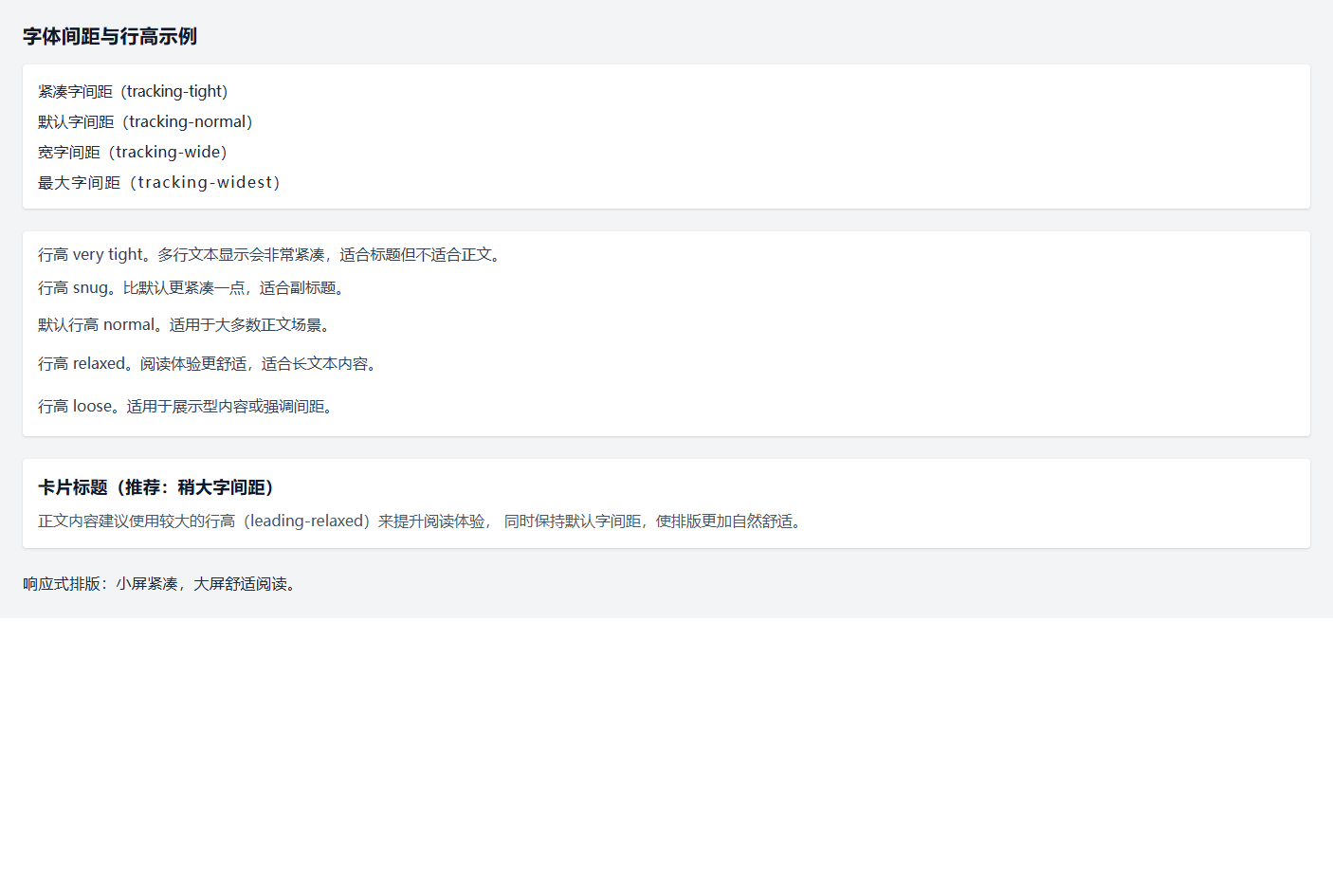Click the phrase 适合副标题

(298, 288)
